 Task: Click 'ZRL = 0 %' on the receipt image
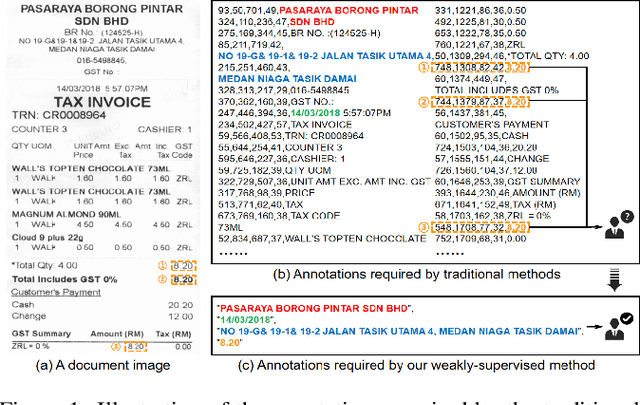31,346
